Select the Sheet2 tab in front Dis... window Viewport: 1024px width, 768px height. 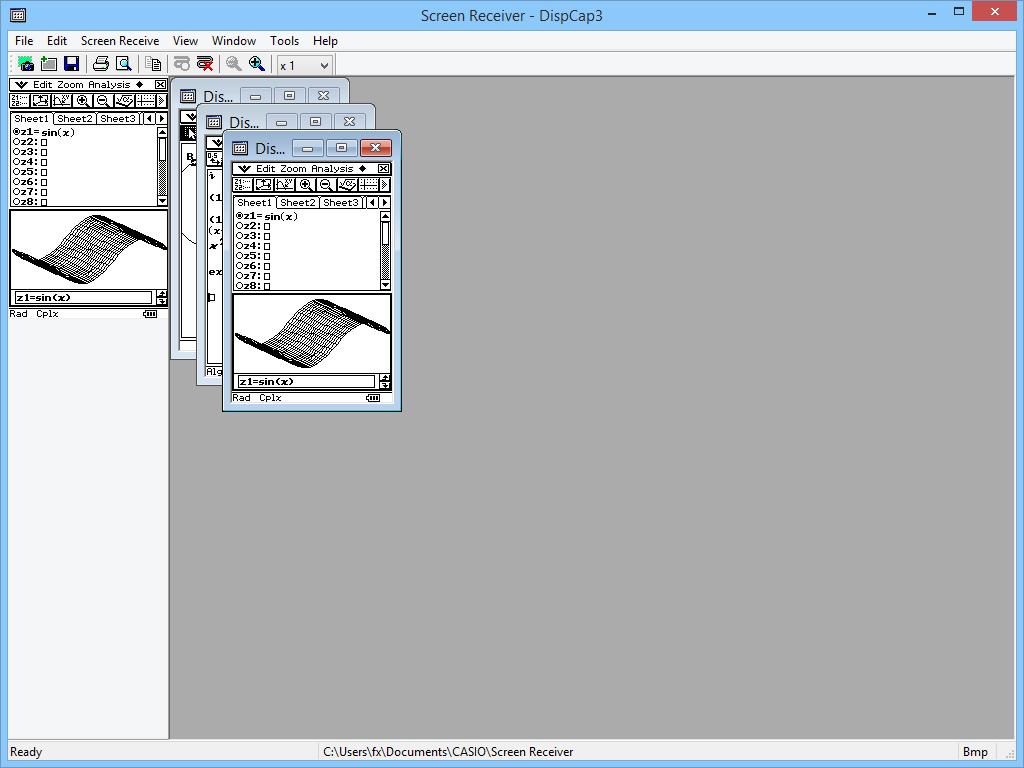(x=298, y=202)
